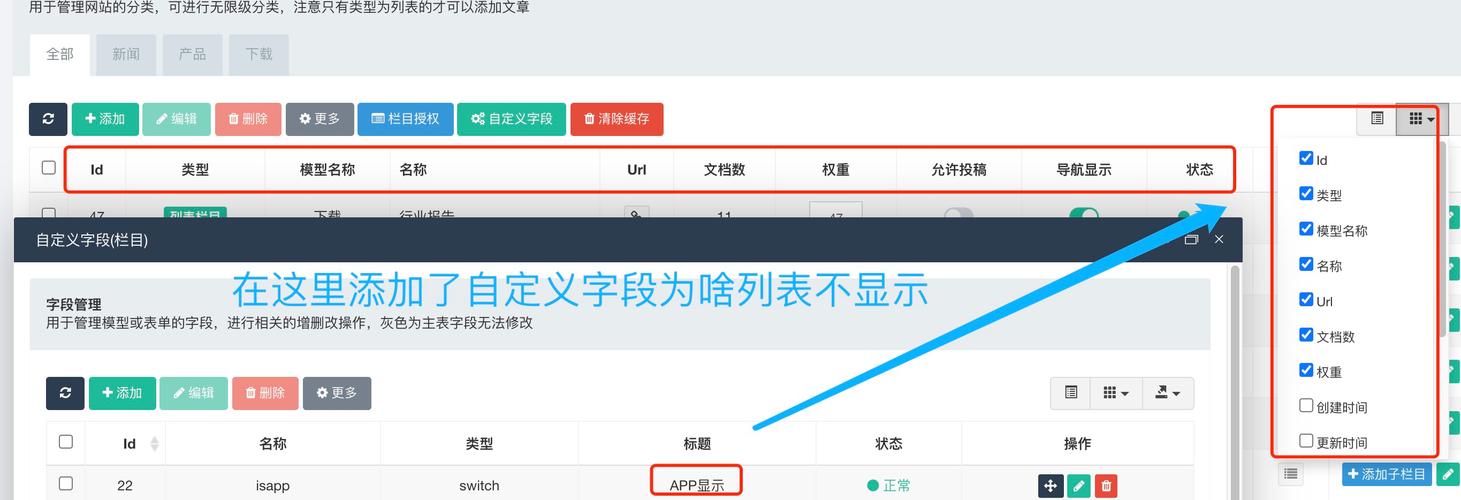1461x500 pixels.
Task: Check the 更新时间 column checkbox
Action: pyautogui.click(x=1306, y=440)
